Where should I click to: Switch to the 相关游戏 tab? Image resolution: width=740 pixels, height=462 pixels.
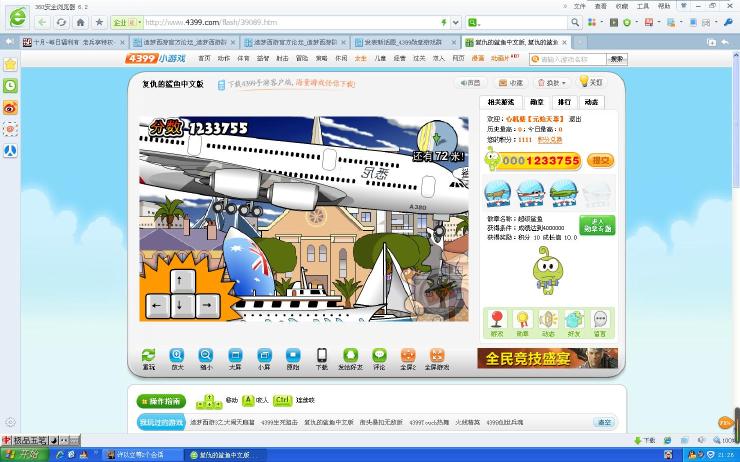(x=501, y=102)
